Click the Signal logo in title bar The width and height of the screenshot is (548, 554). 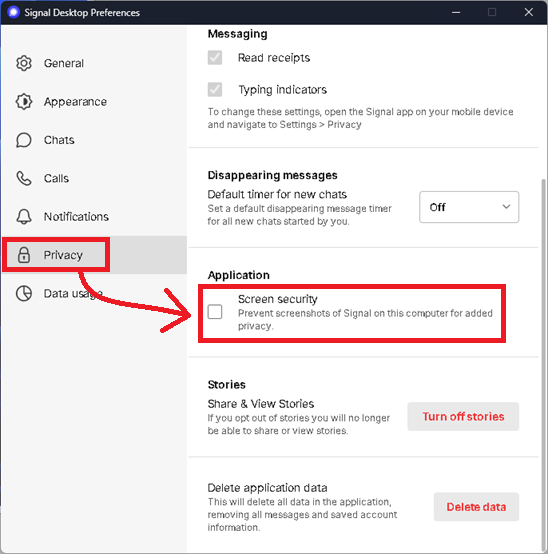pyautogui.click(x=13, y=12)
